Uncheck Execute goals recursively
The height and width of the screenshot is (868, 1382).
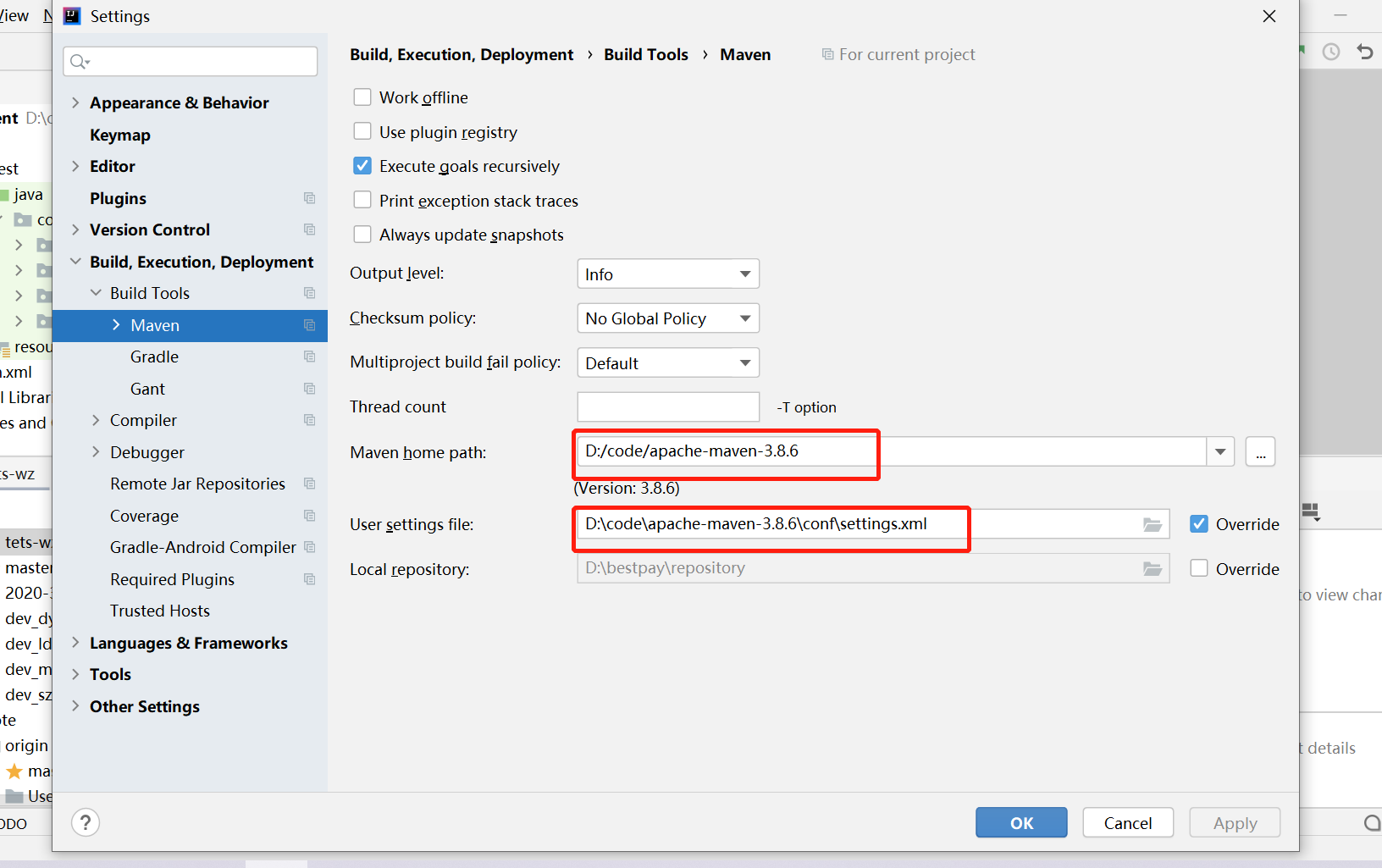362,166
